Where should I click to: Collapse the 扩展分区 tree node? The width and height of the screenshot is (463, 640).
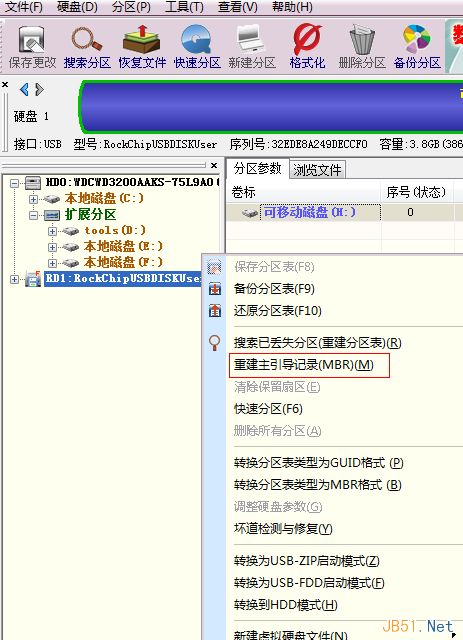click(x=33, y=215)
